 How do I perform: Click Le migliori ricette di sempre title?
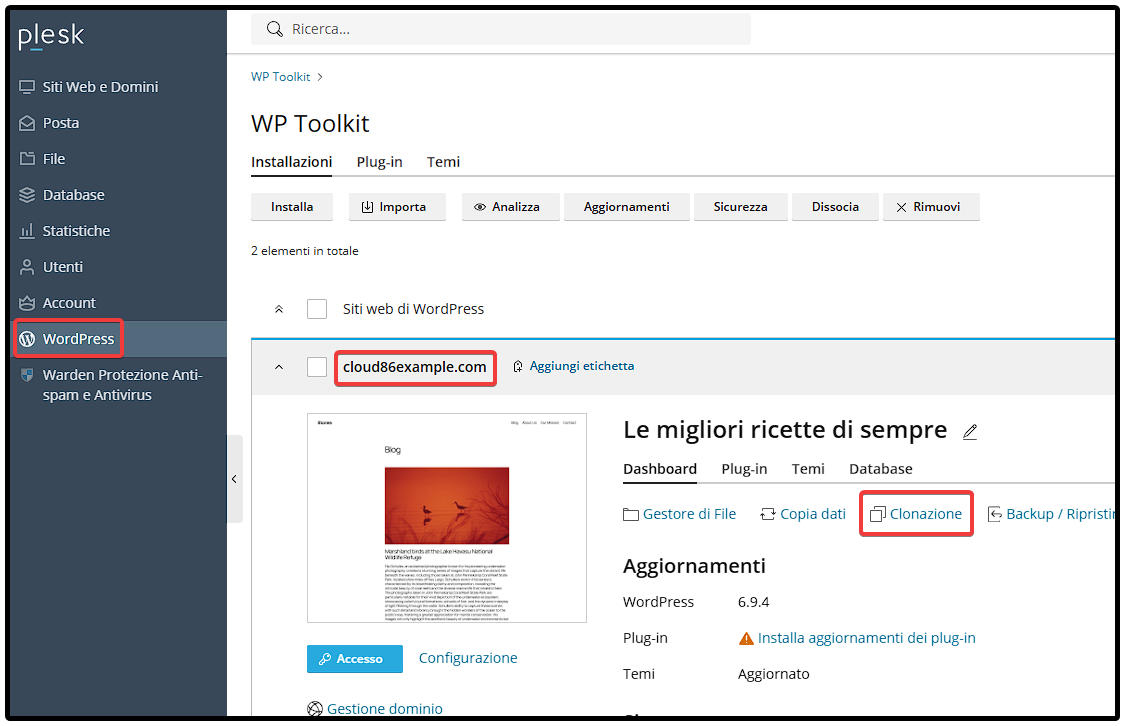pyautogui.click(x=785, y=430)
